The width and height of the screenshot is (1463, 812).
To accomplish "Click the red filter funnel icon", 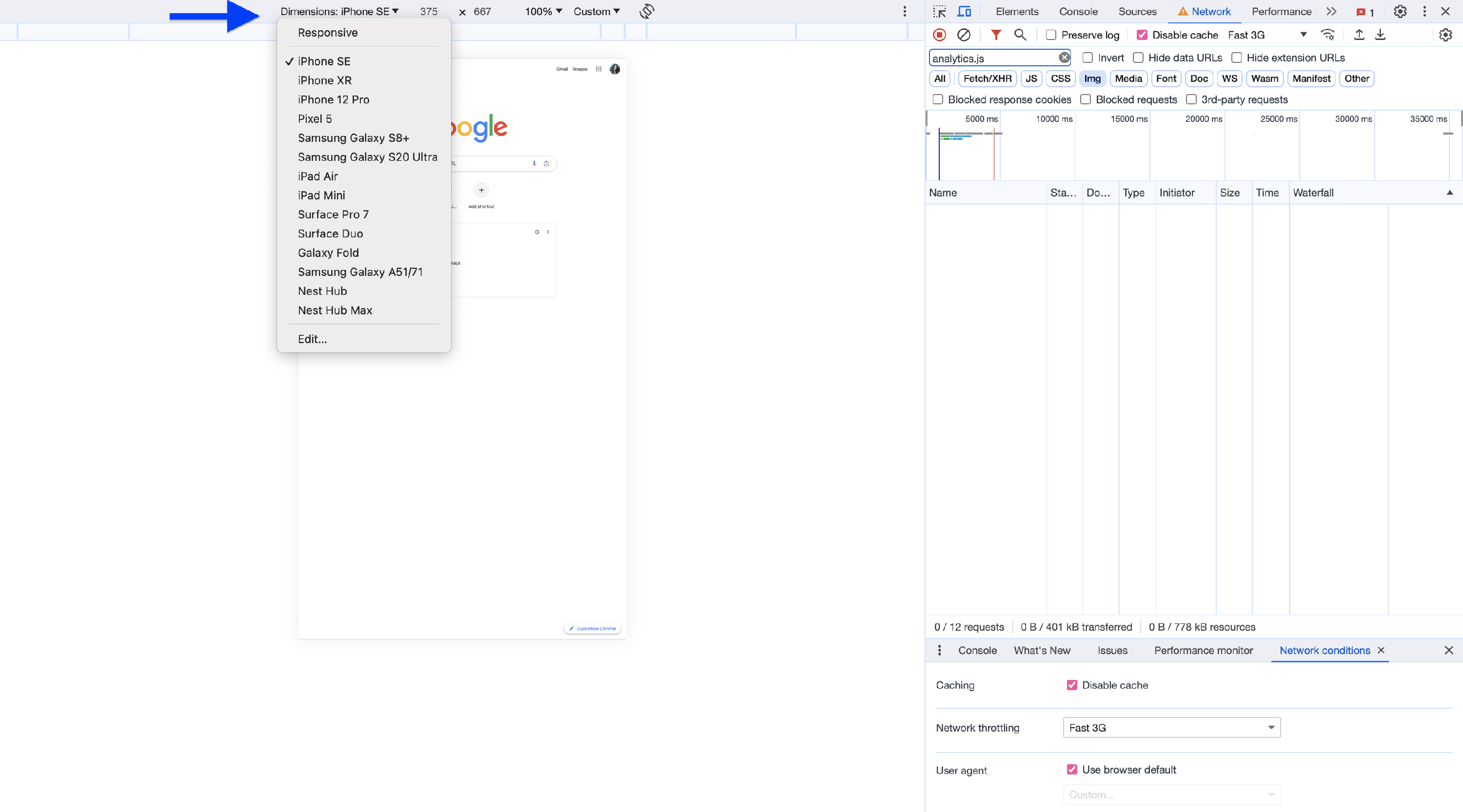I will pyautogui.click(x=996, y=35).
